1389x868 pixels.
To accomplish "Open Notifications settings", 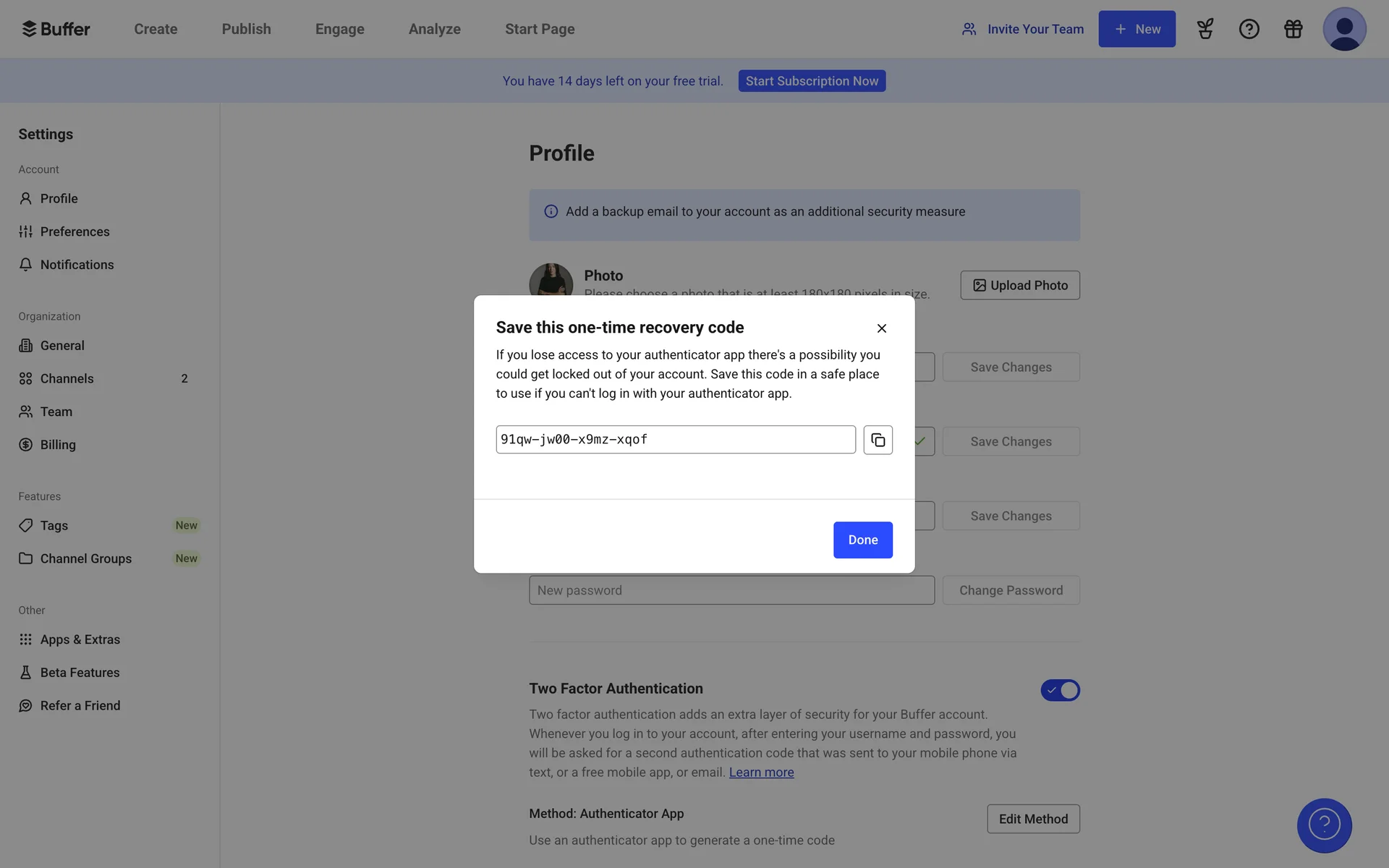I will (77, 265).
